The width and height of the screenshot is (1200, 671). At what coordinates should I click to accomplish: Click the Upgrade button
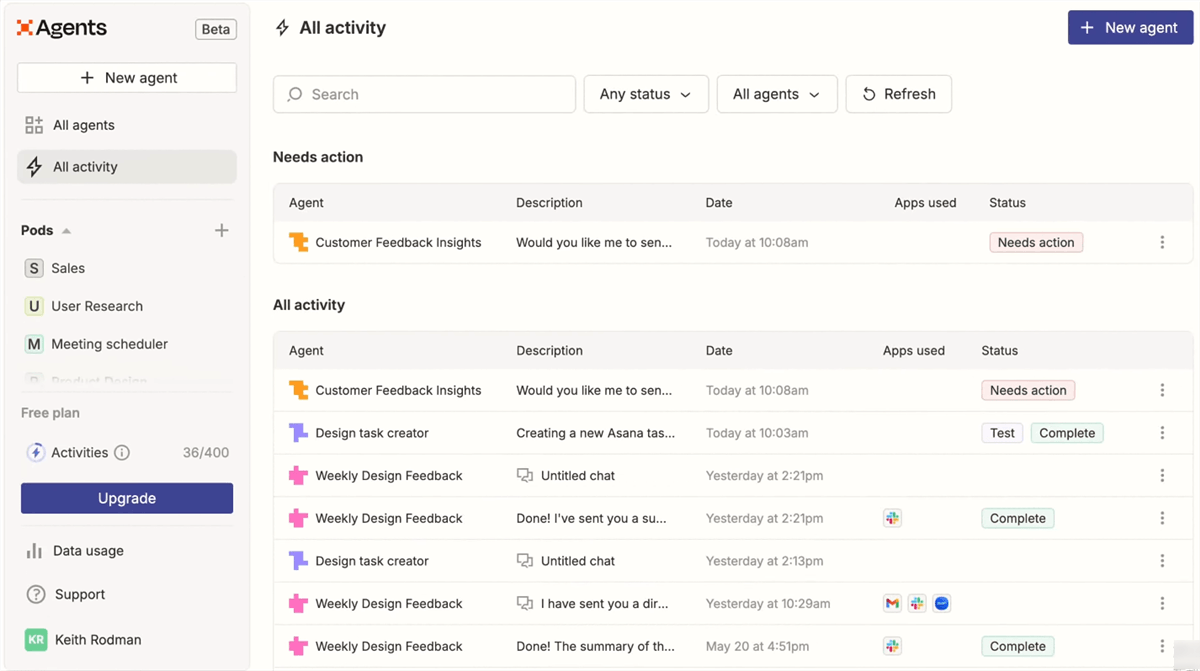[127, 498]
